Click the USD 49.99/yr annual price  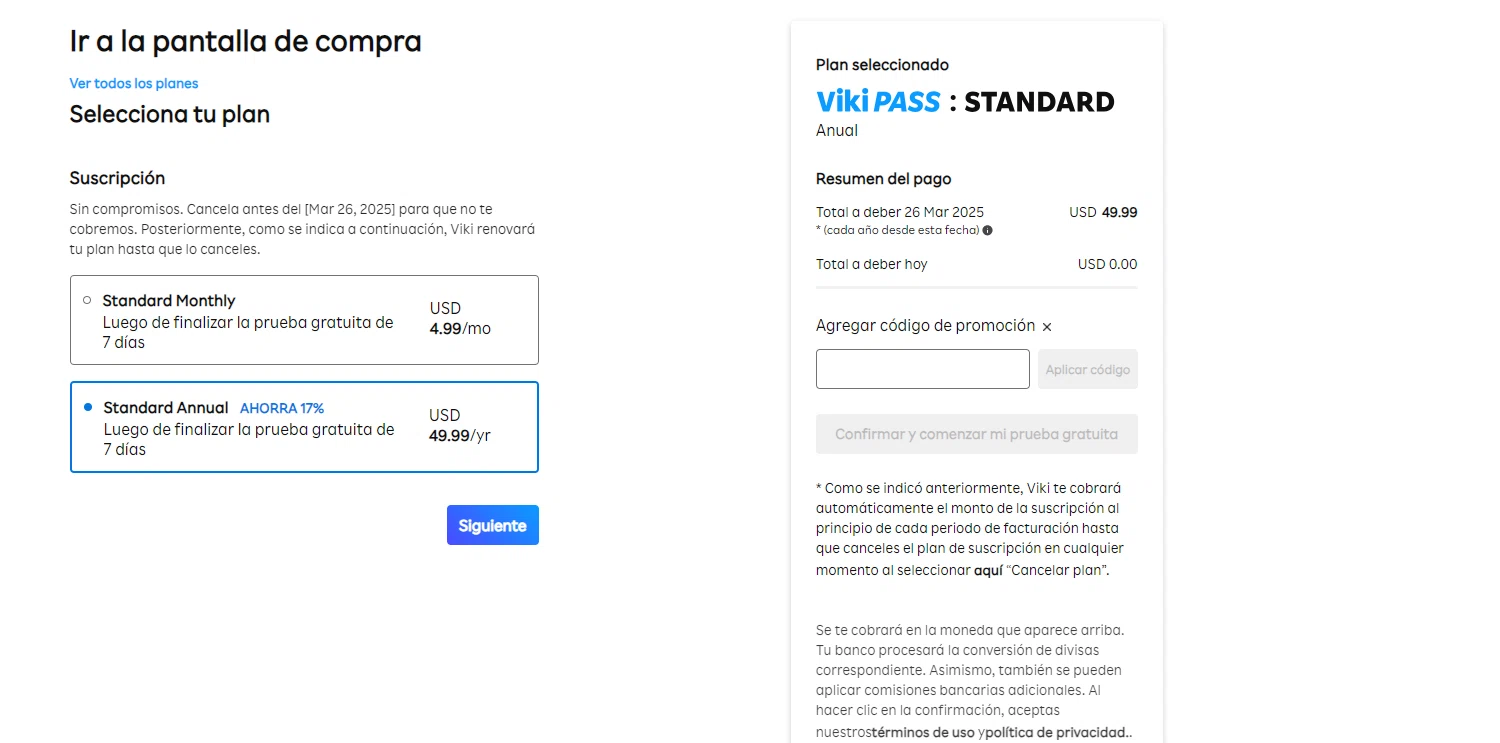pyautogui.click(x=459, y=426)
